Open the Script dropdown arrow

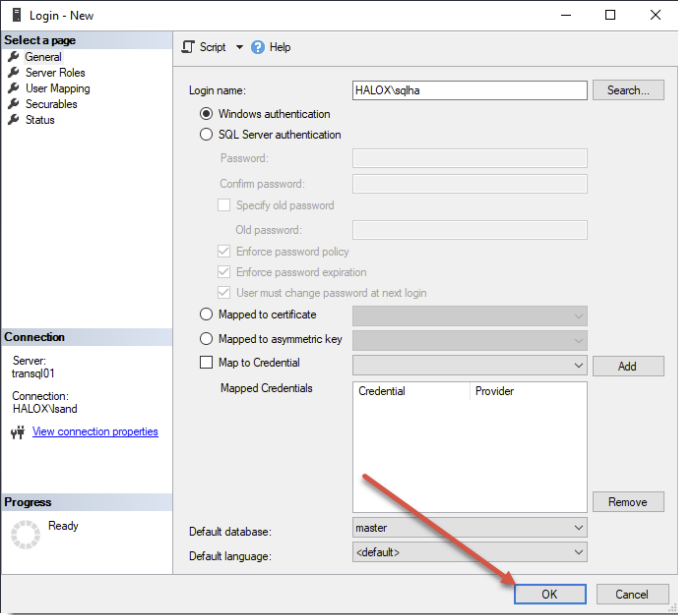[239, 47]
